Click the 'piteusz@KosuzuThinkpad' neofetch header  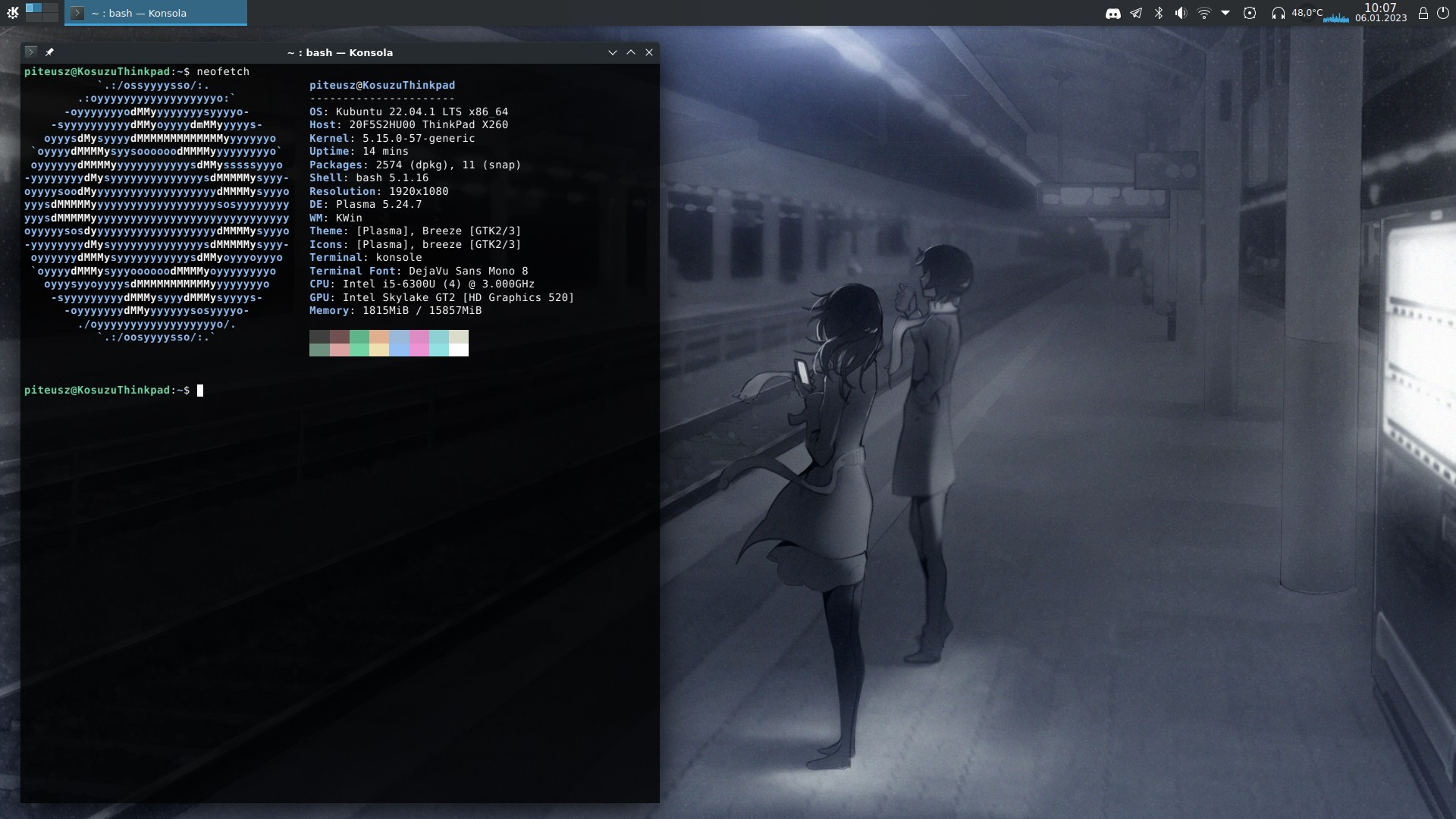382,85
